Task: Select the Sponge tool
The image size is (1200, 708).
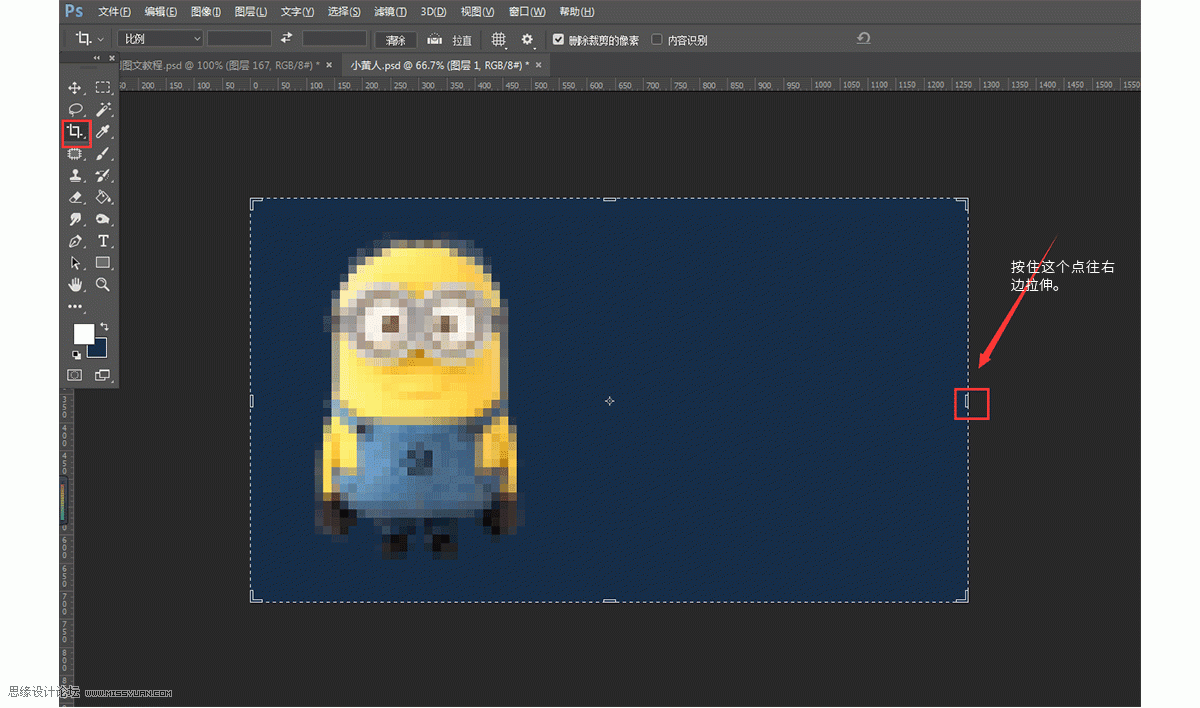Action: click(103, 220)
